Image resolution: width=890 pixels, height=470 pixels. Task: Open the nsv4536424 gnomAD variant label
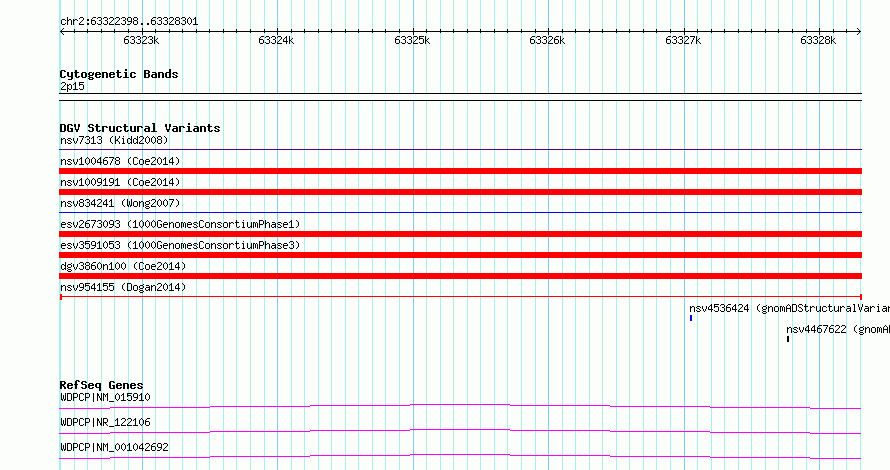[790, 308]
